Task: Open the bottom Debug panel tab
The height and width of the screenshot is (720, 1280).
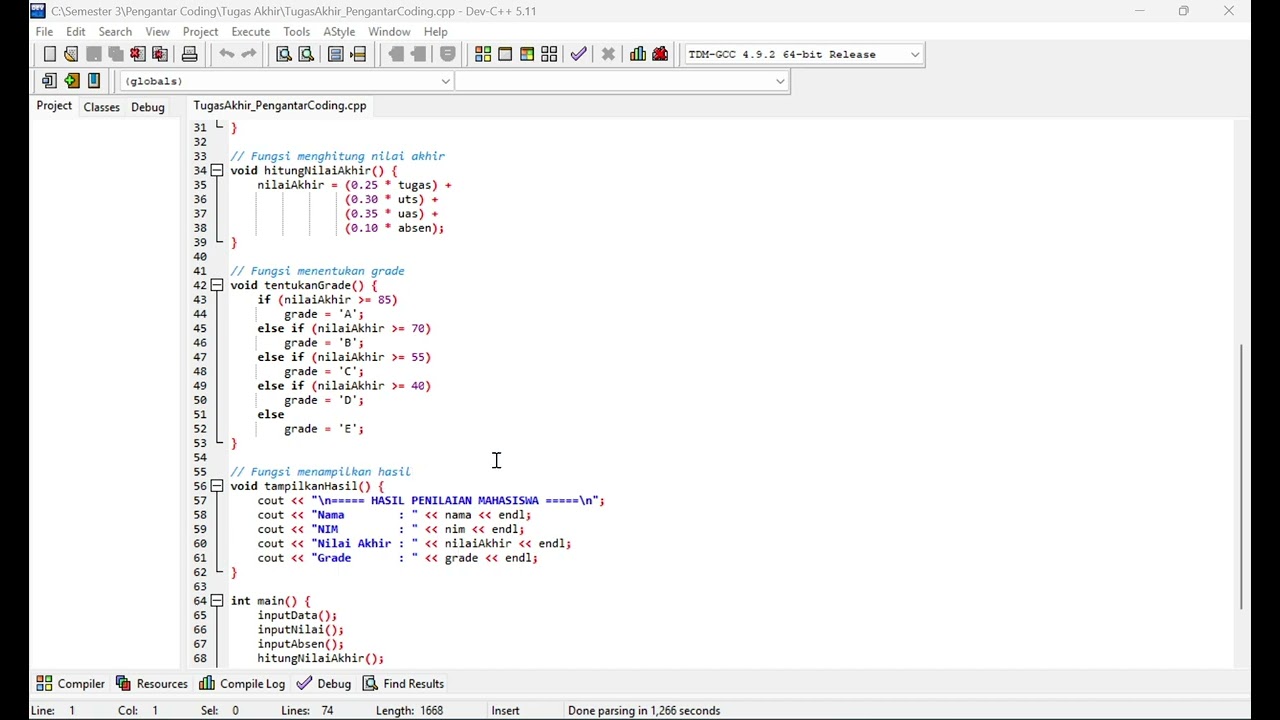Action: pyautogui.click(x=323, y=684)
